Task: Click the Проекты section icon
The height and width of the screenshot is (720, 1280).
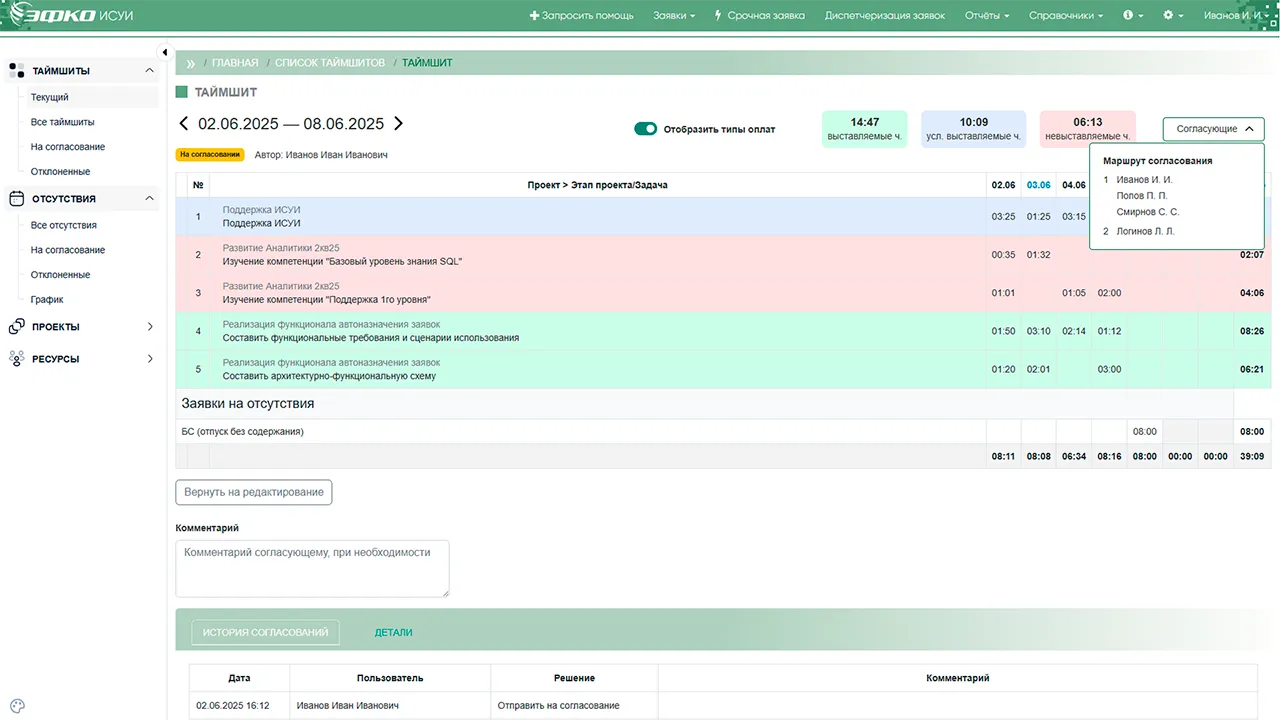Action: [x=16, y=327]
